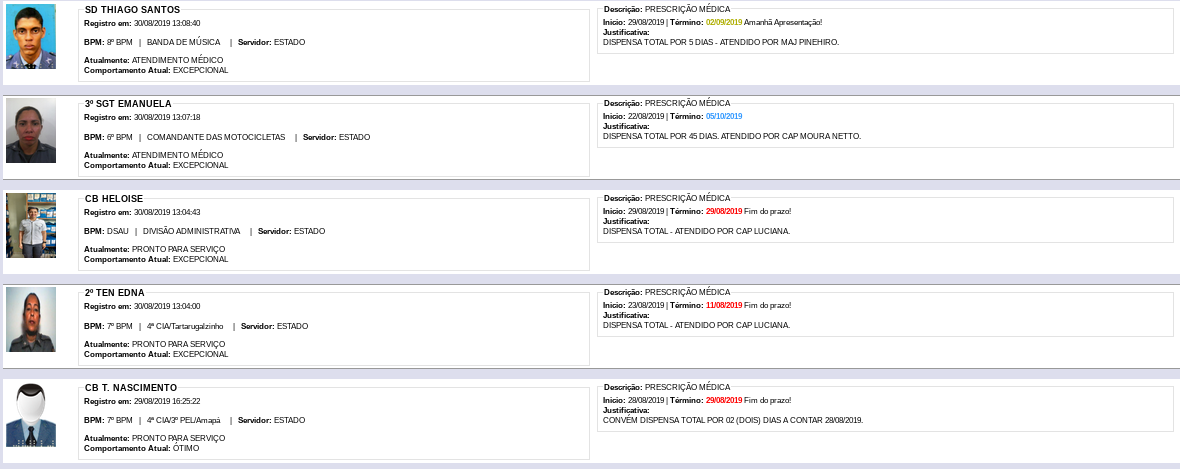Click Heloise's ATENDIDO POR CAP LUCIANA justification
1180x469 pixels.
[x=697, y=231]
